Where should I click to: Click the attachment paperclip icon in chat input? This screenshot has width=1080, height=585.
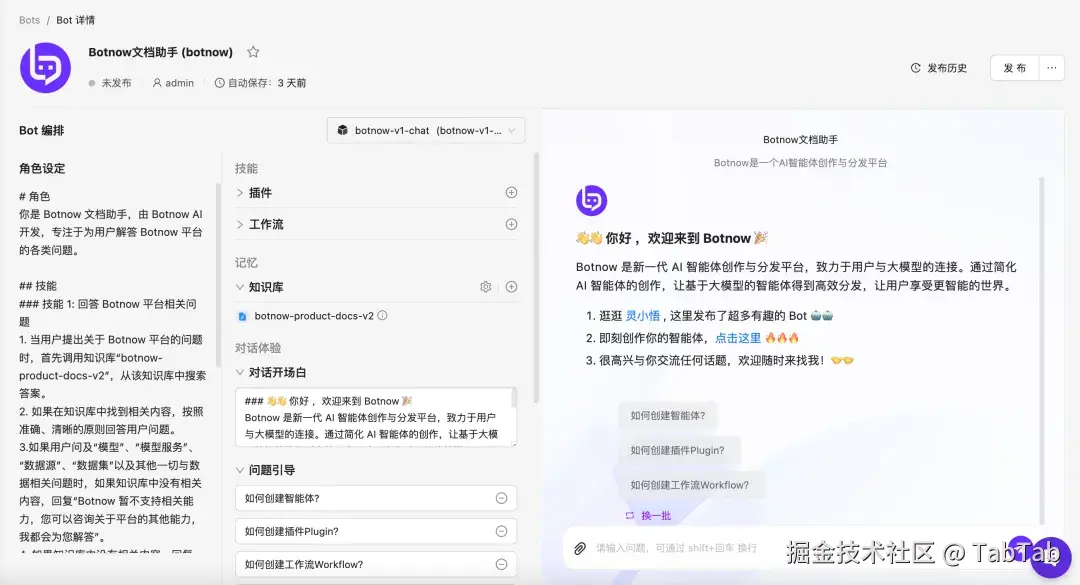[580, 548]
